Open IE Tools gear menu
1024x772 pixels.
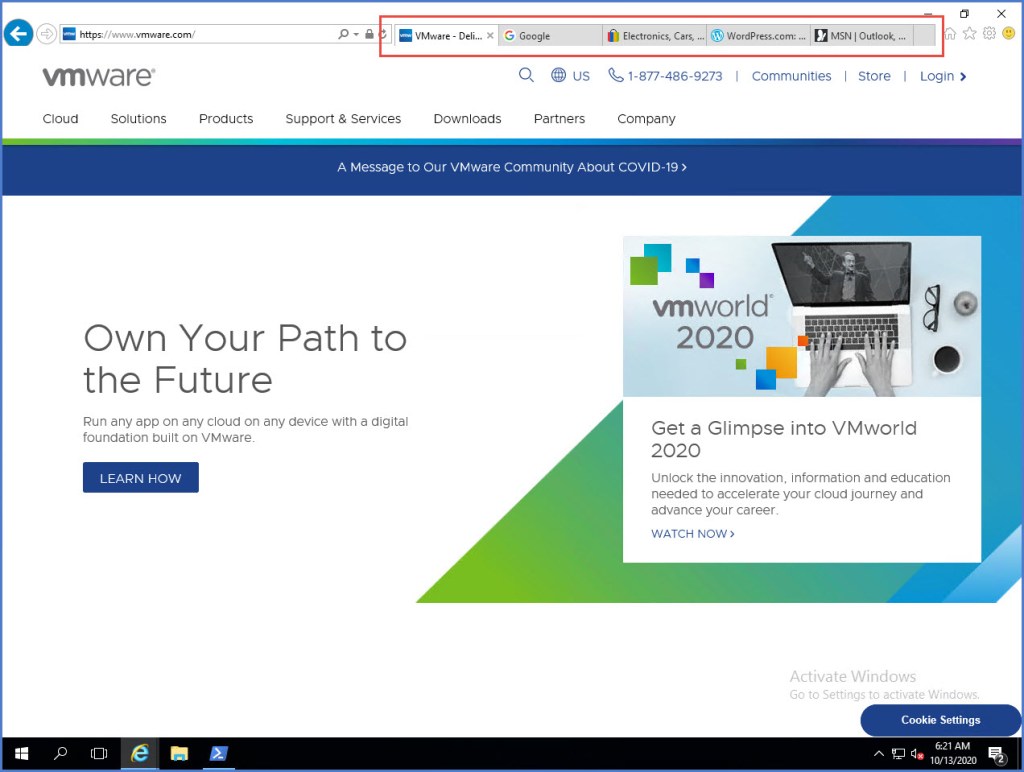988,34
